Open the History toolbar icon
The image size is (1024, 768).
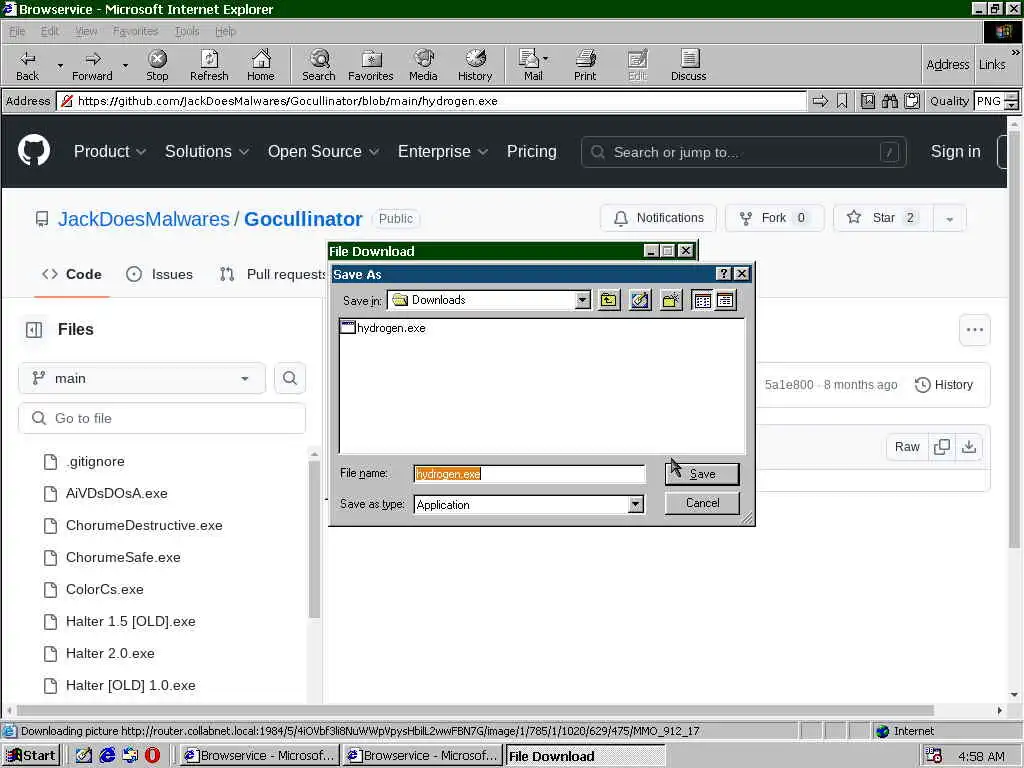(x=475, y=65)
